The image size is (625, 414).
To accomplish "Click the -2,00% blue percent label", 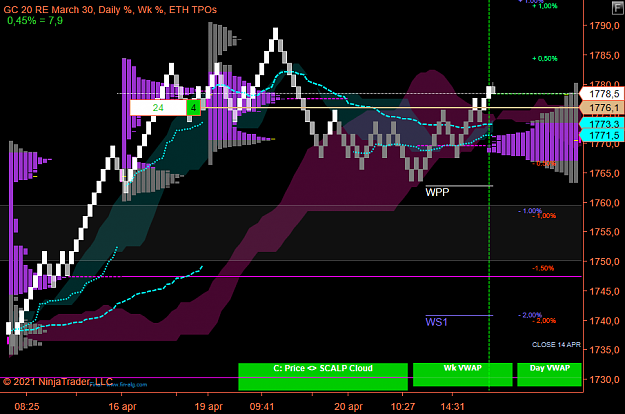I will click(530, 315).
